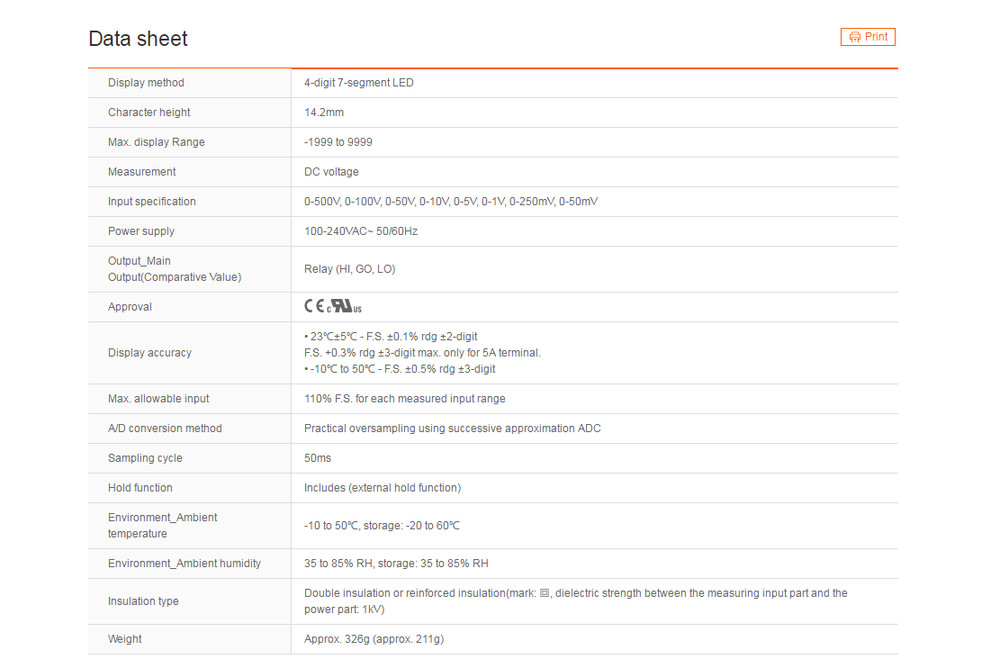Click the Print button

tap(867, 37)
